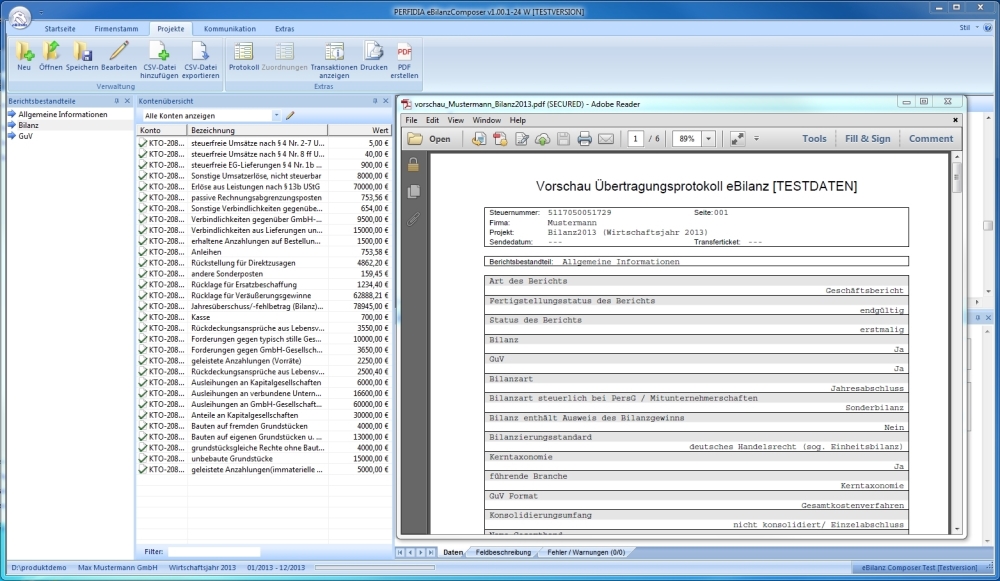Open the eBilanz application orb menu
The width and height of the screenshot is (1000, 581).
click(19, 17)
